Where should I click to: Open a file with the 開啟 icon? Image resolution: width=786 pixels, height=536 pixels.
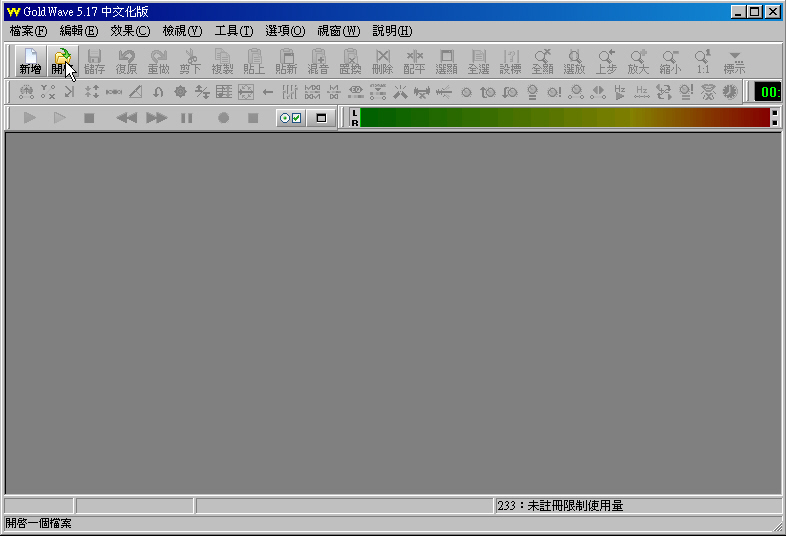62,62
